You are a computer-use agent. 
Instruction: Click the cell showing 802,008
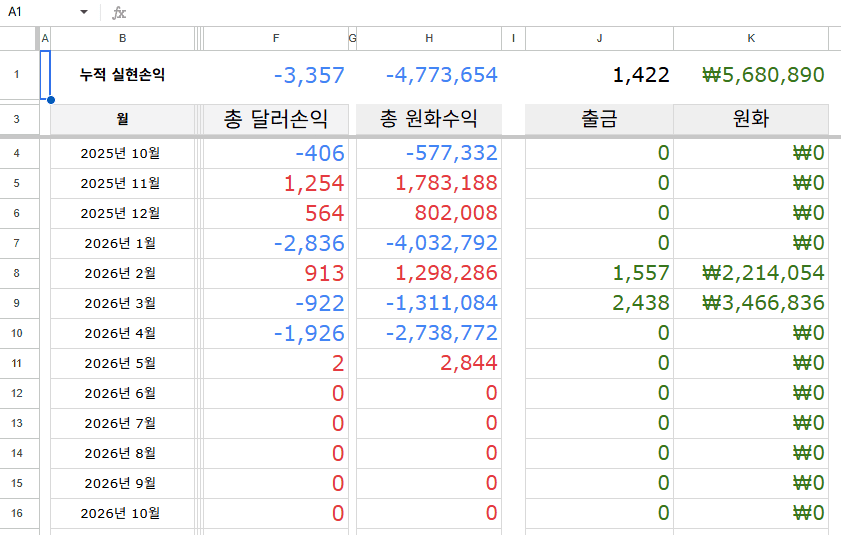click(x=429, y=214)
